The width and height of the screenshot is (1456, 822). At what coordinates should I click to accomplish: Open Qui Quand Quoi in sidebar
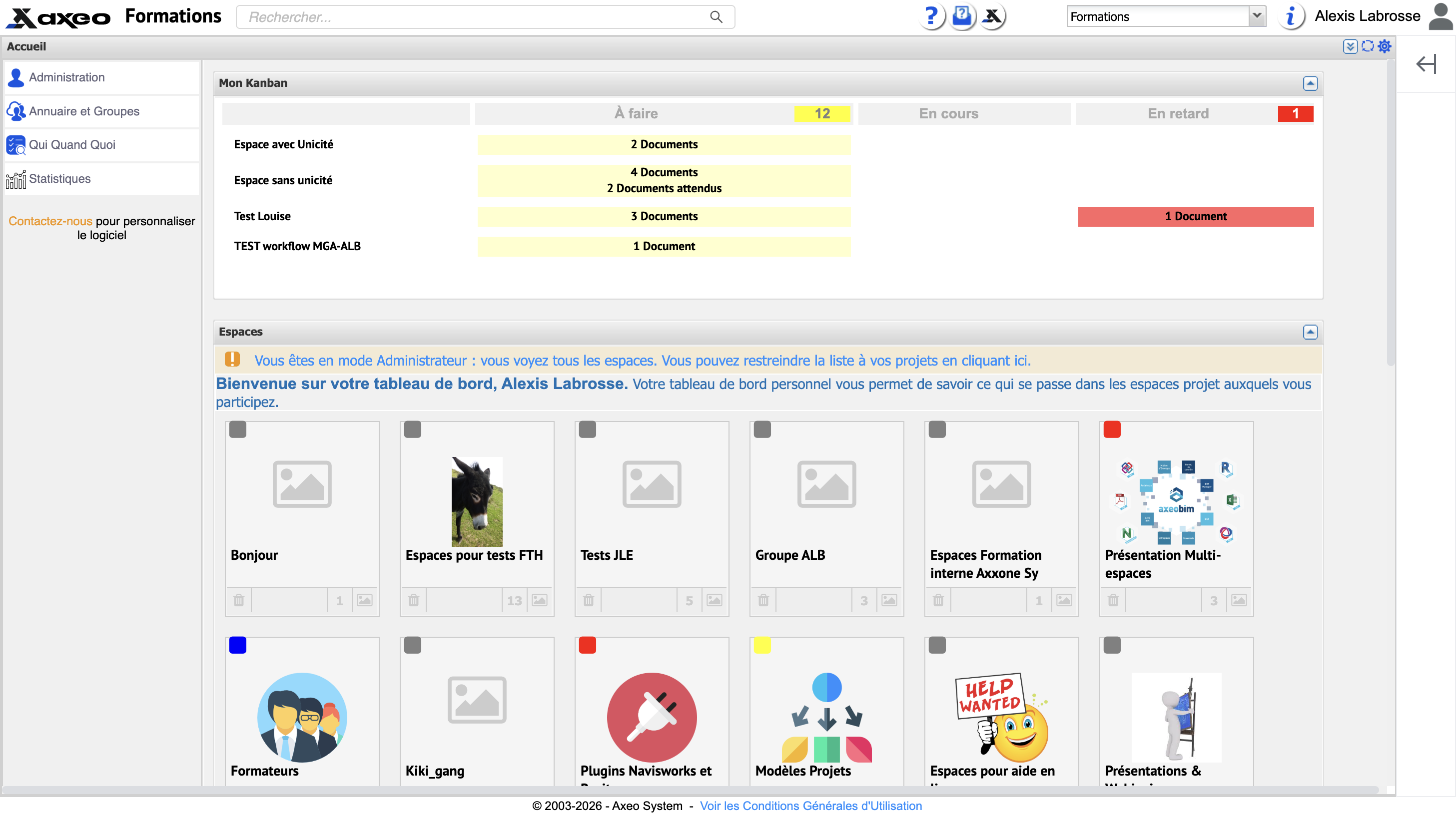[x=102, y=145]
